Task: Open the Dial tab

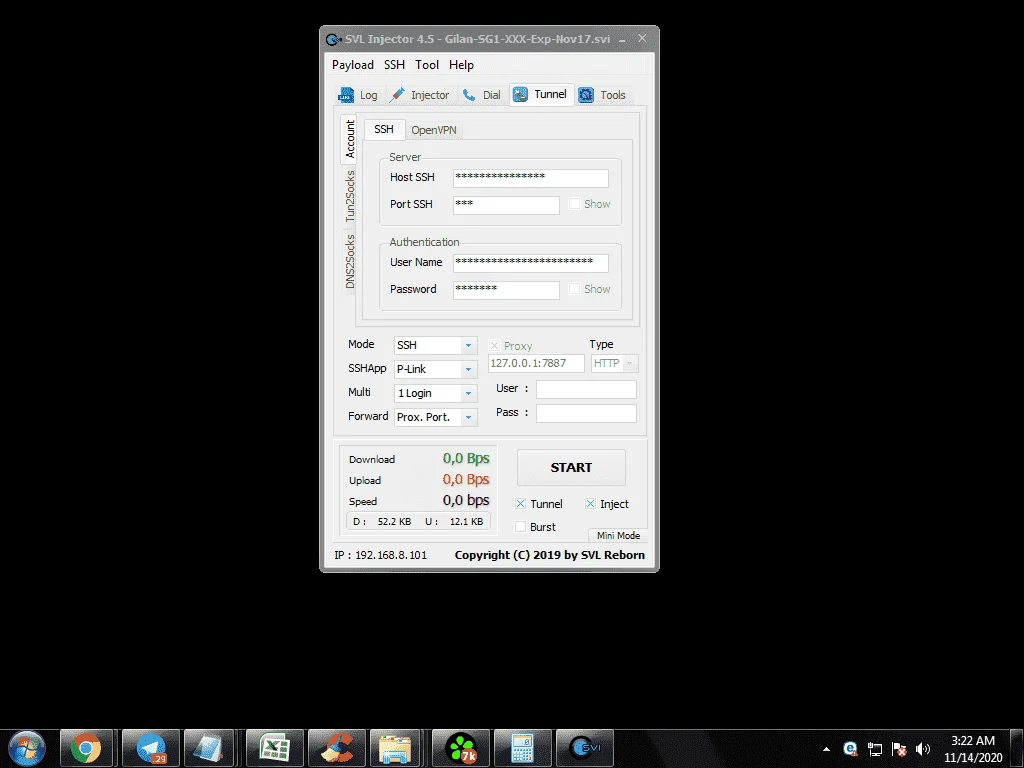Action: (x=481, y=95)
